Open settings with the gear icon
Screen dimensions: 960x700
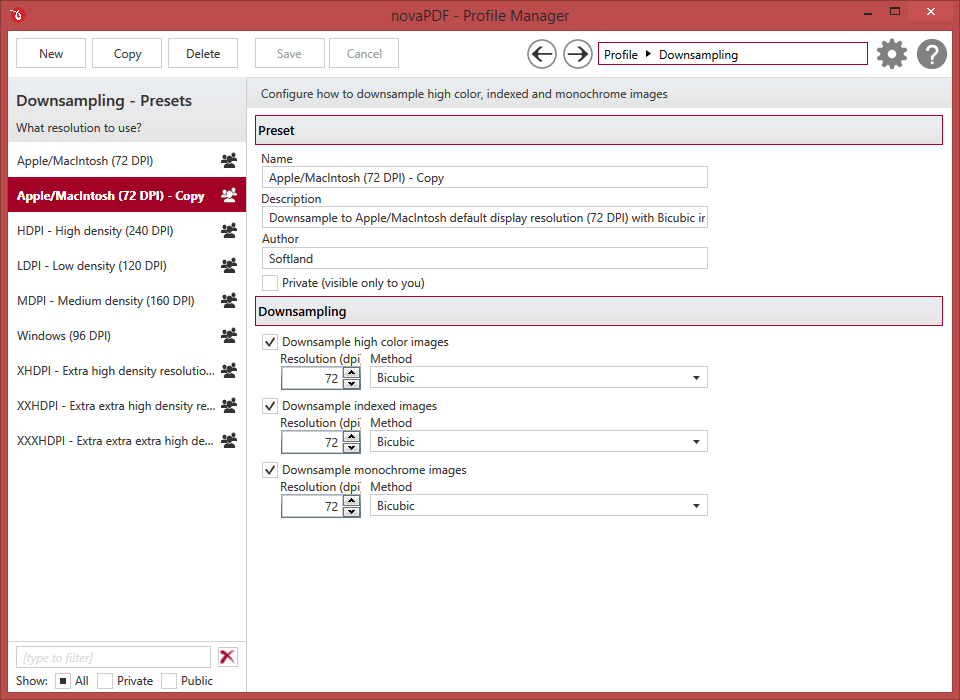pyautogui.click(x=891, y=55)
